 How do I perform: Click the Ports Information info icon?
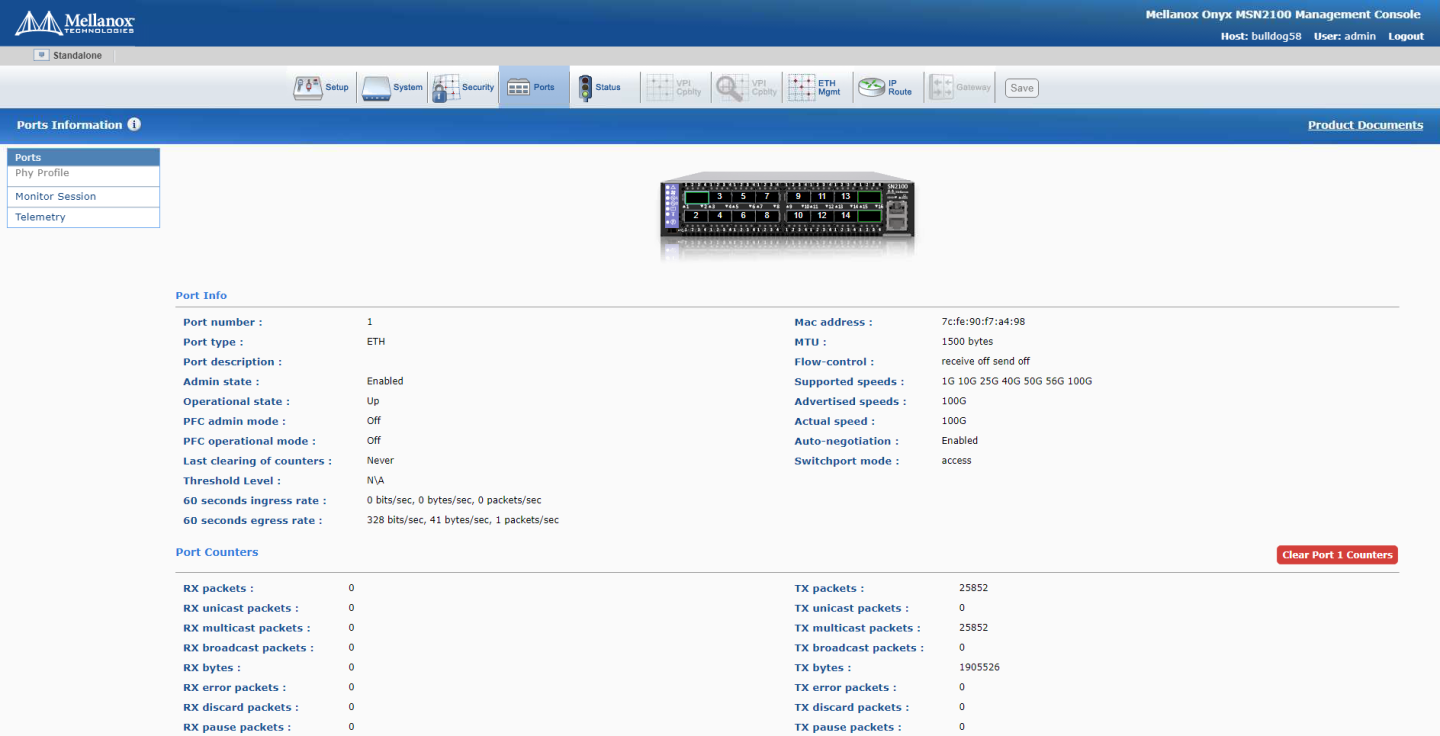pyautogui.click(x=134, y=125)
